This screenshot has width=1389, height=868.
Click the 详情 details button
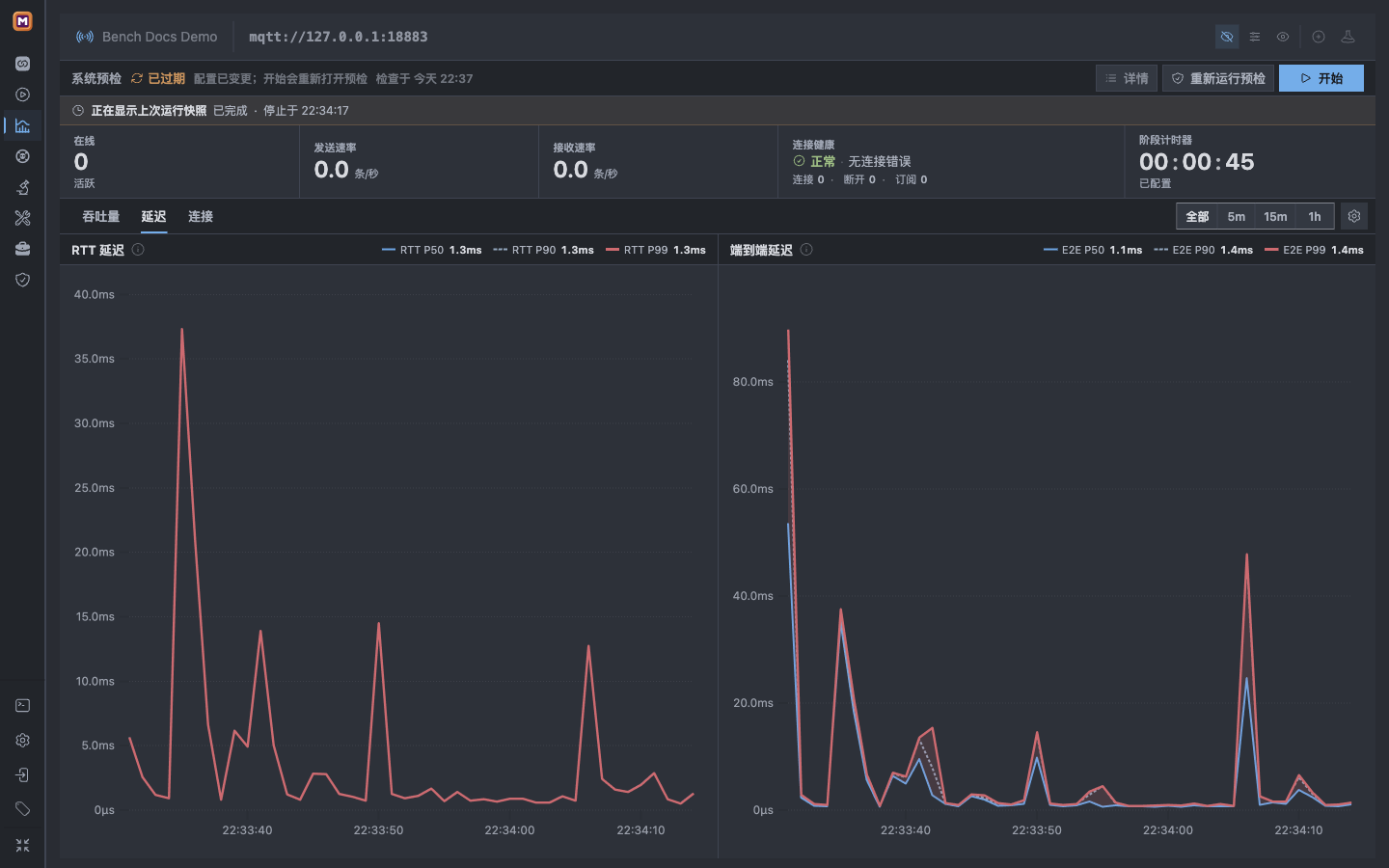tap(1127, 78)
